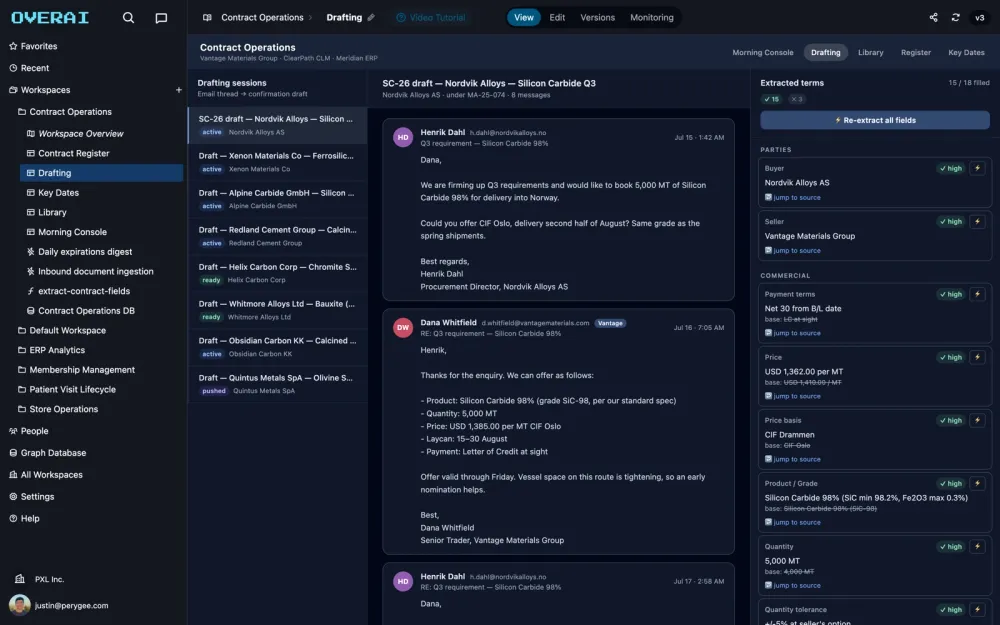The image size is (1000, 625).
Task: Toggle the 3 unfilled filter chip
Action: tap(797, 99)
